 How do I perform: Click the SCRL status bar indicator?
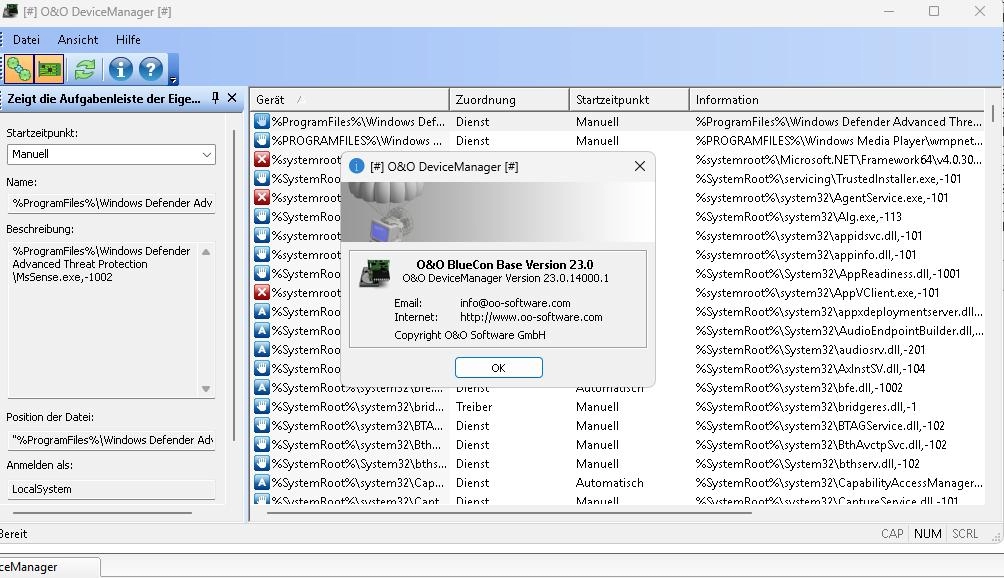(965, 534)
